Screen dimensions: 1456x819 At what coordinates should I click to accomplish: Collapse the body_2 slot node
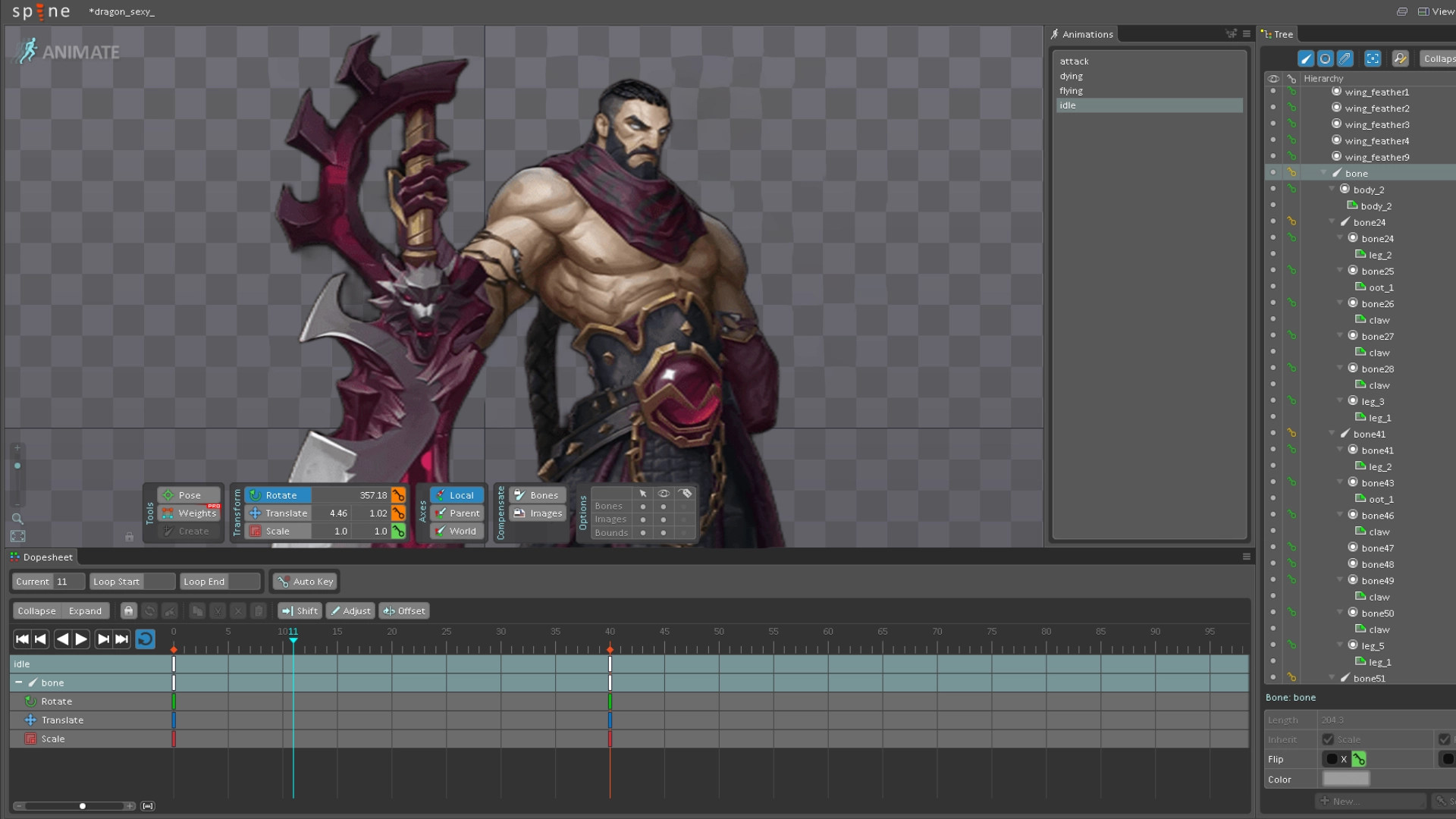tap(1332, 189)
